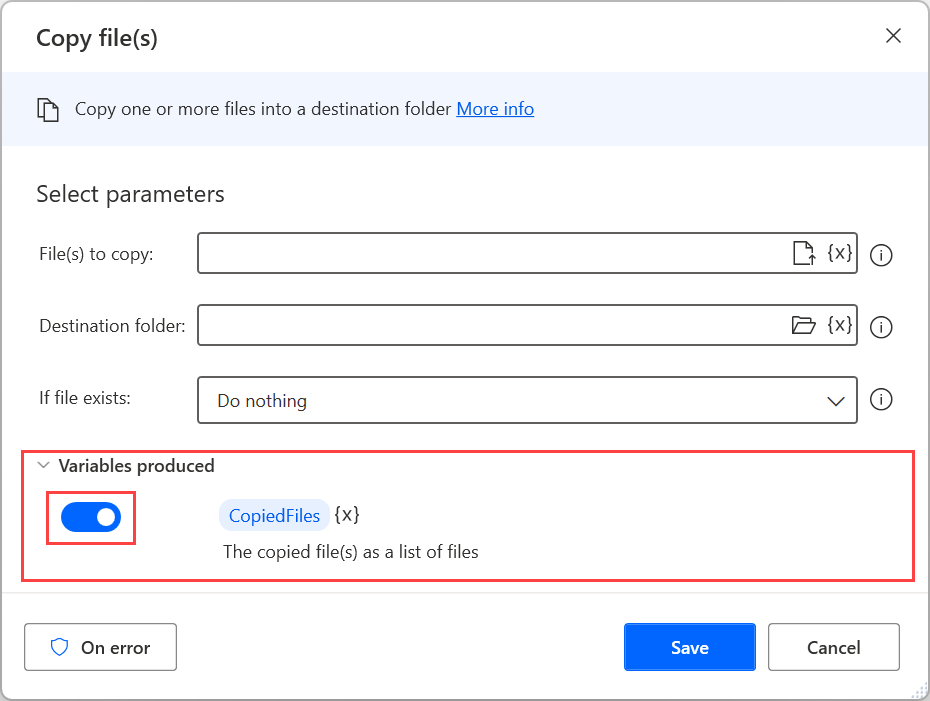Insert variable in File(s) to copy field
Screen dimensions: 930x701
(x=840, y=253)
